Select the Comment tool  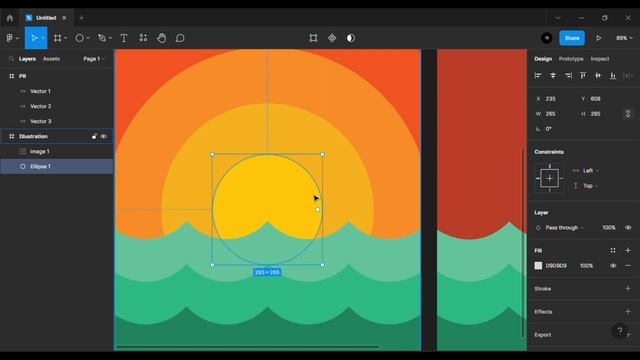180,38
